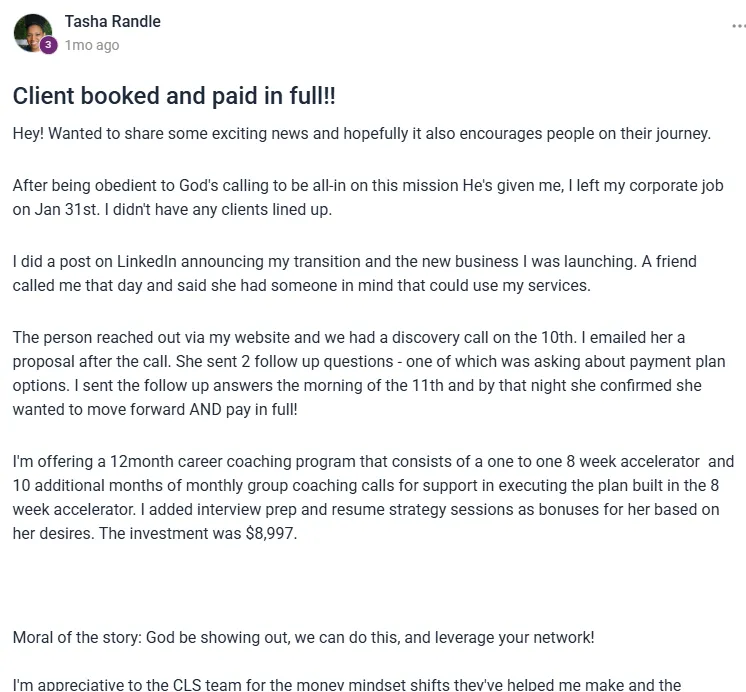Click the word 'LinkedIn' in the post
746x692 pixels.
coord(147,262)
